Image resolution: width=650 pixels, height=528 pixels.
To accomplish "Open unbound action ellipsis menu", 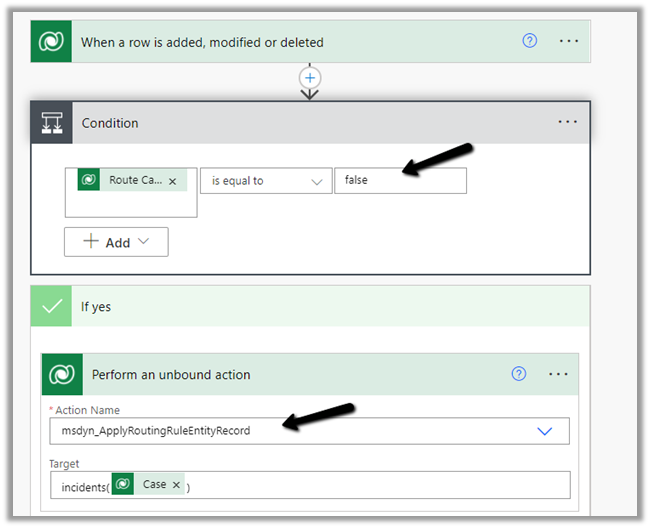I will [x=558, y=374].
